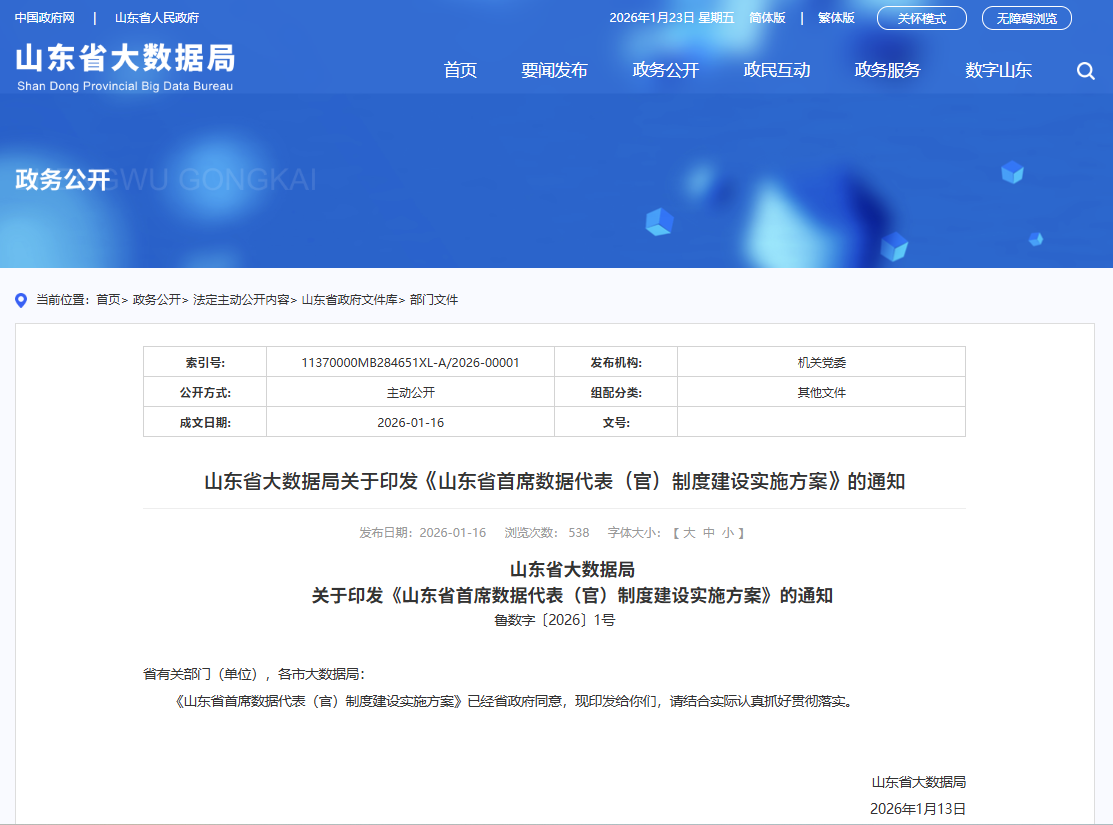
Task: Open the 政民互动 section
Action: coord(777,70)
